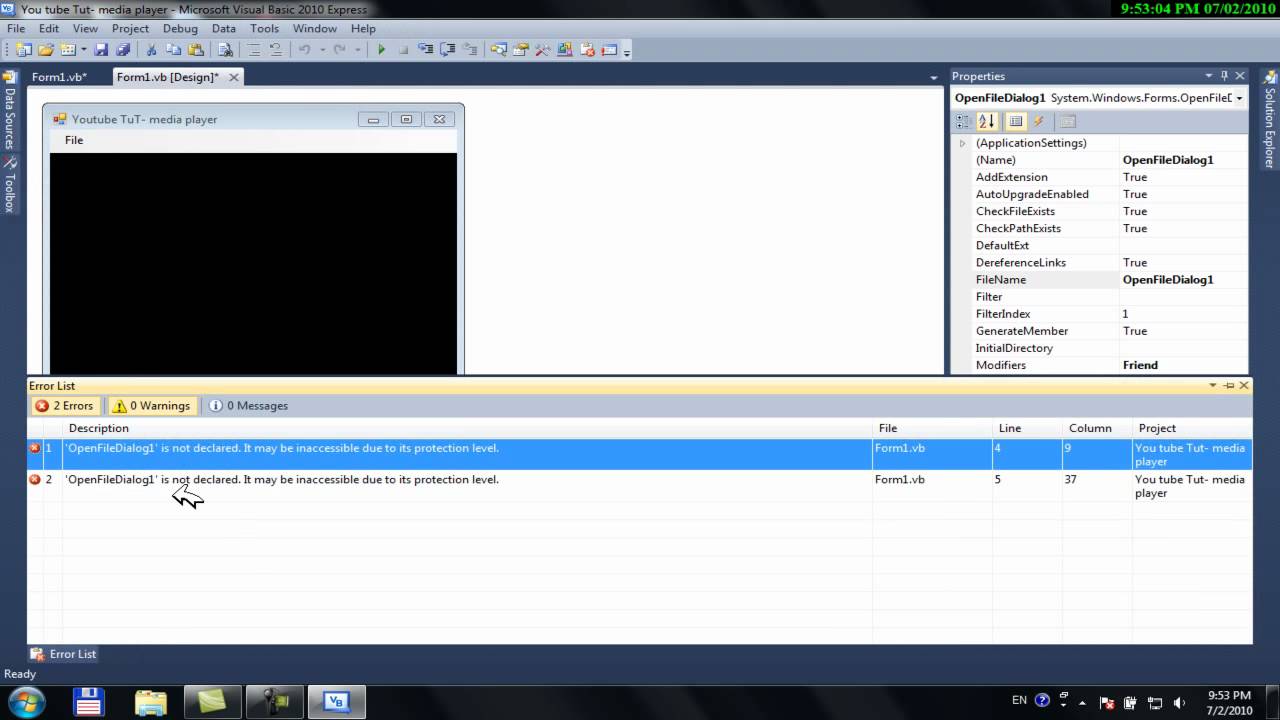Image resolution: width=1280 pixels, height=720 pixels.
Task: Click the Step Into toolbar icon
Action: click(426, 50)
